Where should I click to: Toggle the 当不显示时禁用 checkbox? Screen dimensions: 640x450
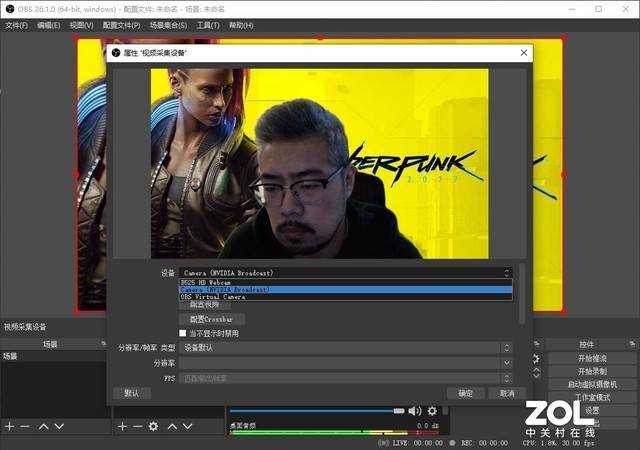pyautogui.click(x=182, y=333)
